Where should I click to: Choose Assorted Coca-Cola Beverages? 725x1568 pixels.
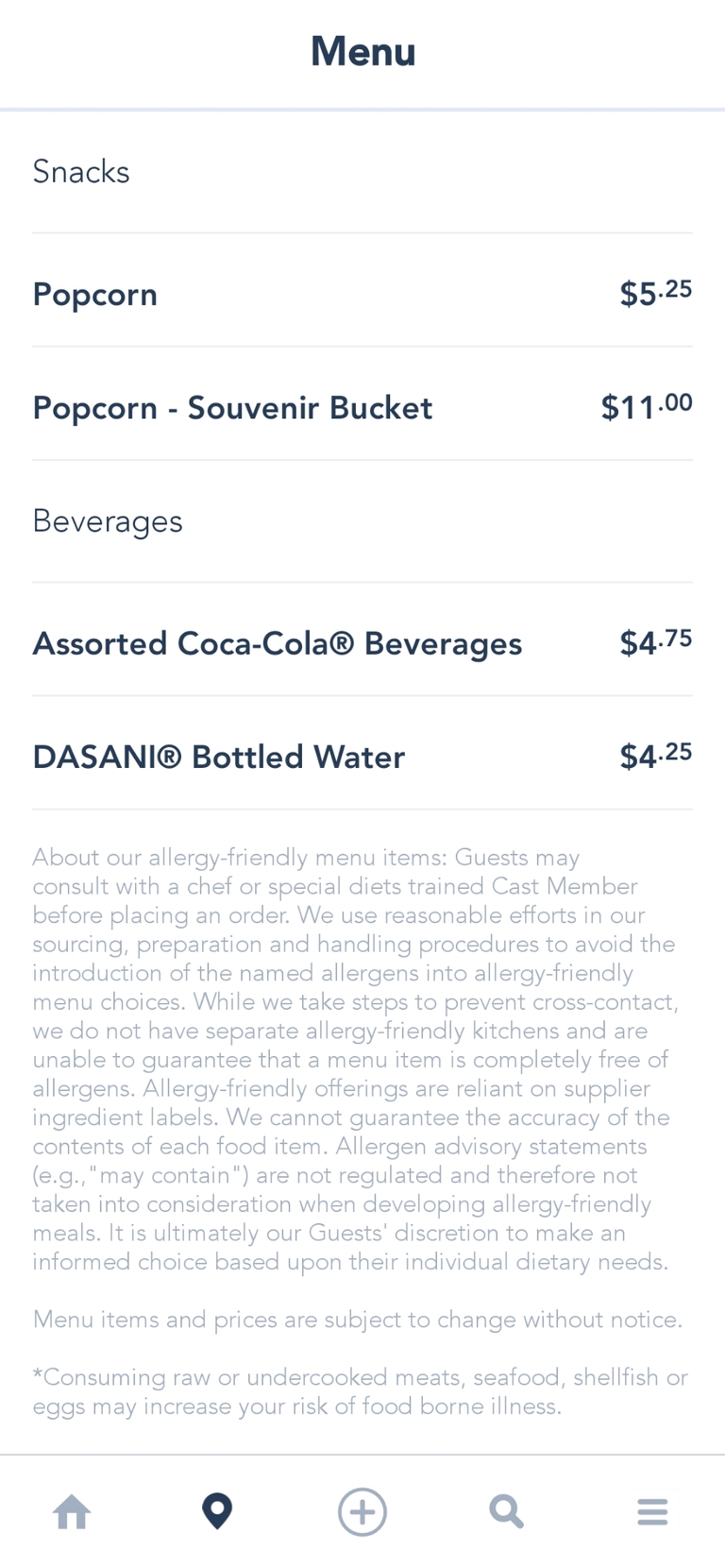(x=277, y=644)
